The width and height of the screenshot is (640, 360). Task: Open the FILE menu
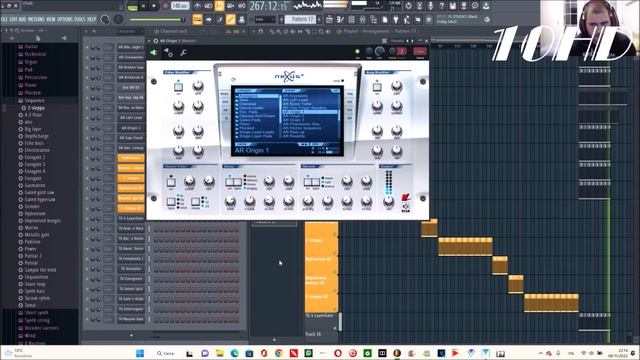pos(4,19)
